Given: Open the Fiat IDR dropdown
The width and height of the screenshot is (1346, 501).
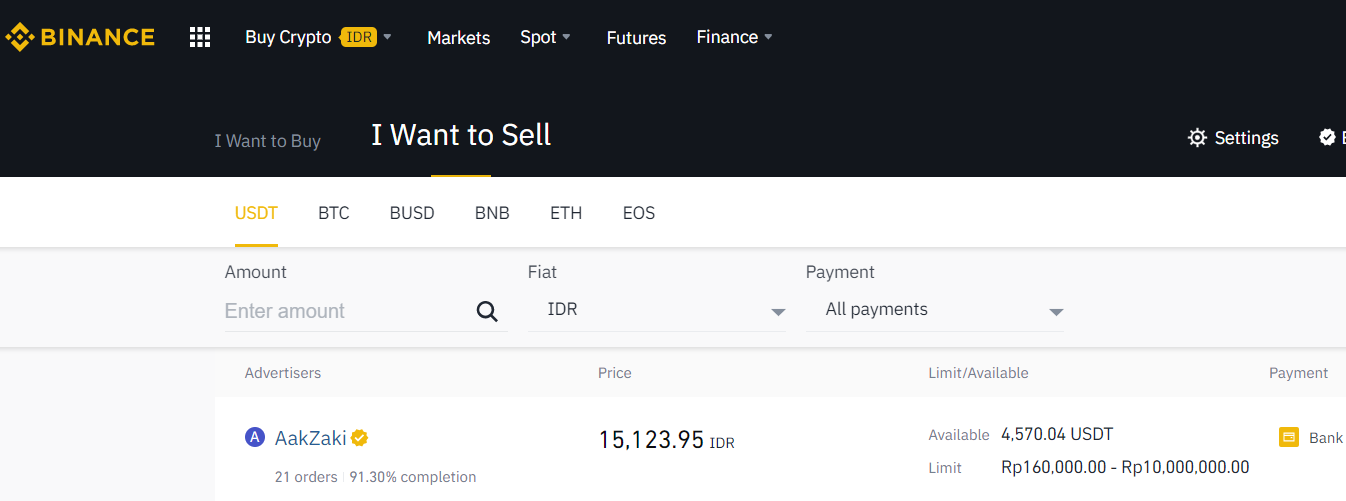Looking at the screenshot, I should point(656,310).
